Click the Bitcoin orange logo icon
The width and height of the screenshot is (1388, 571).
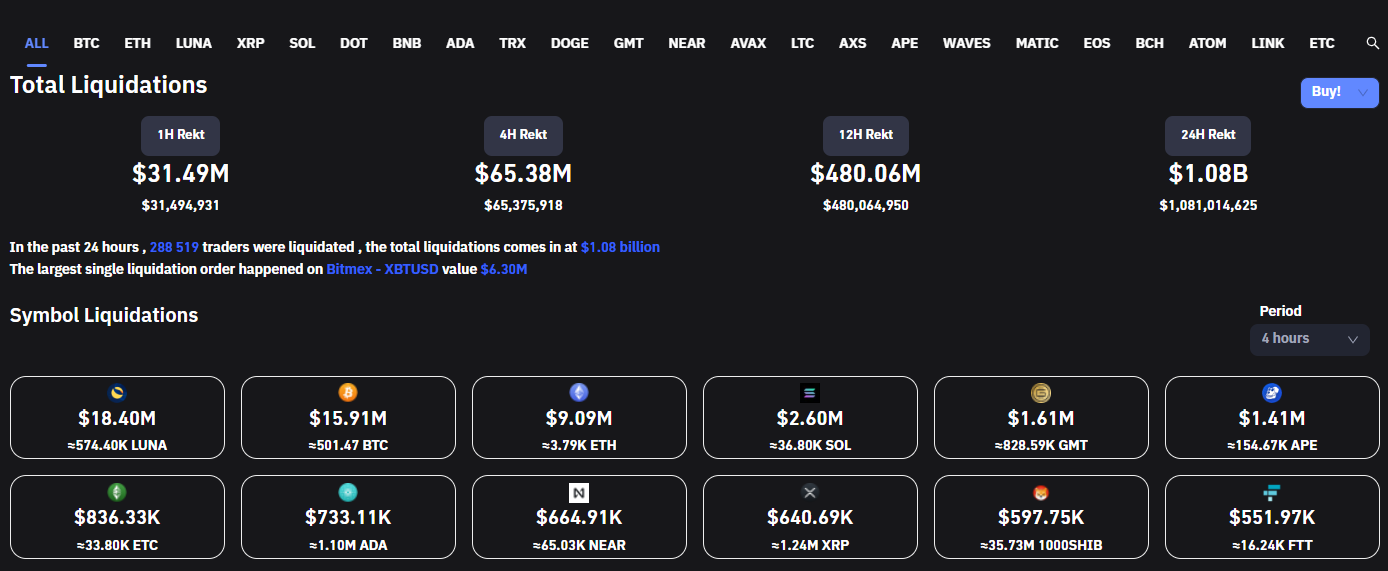(348, 393)
